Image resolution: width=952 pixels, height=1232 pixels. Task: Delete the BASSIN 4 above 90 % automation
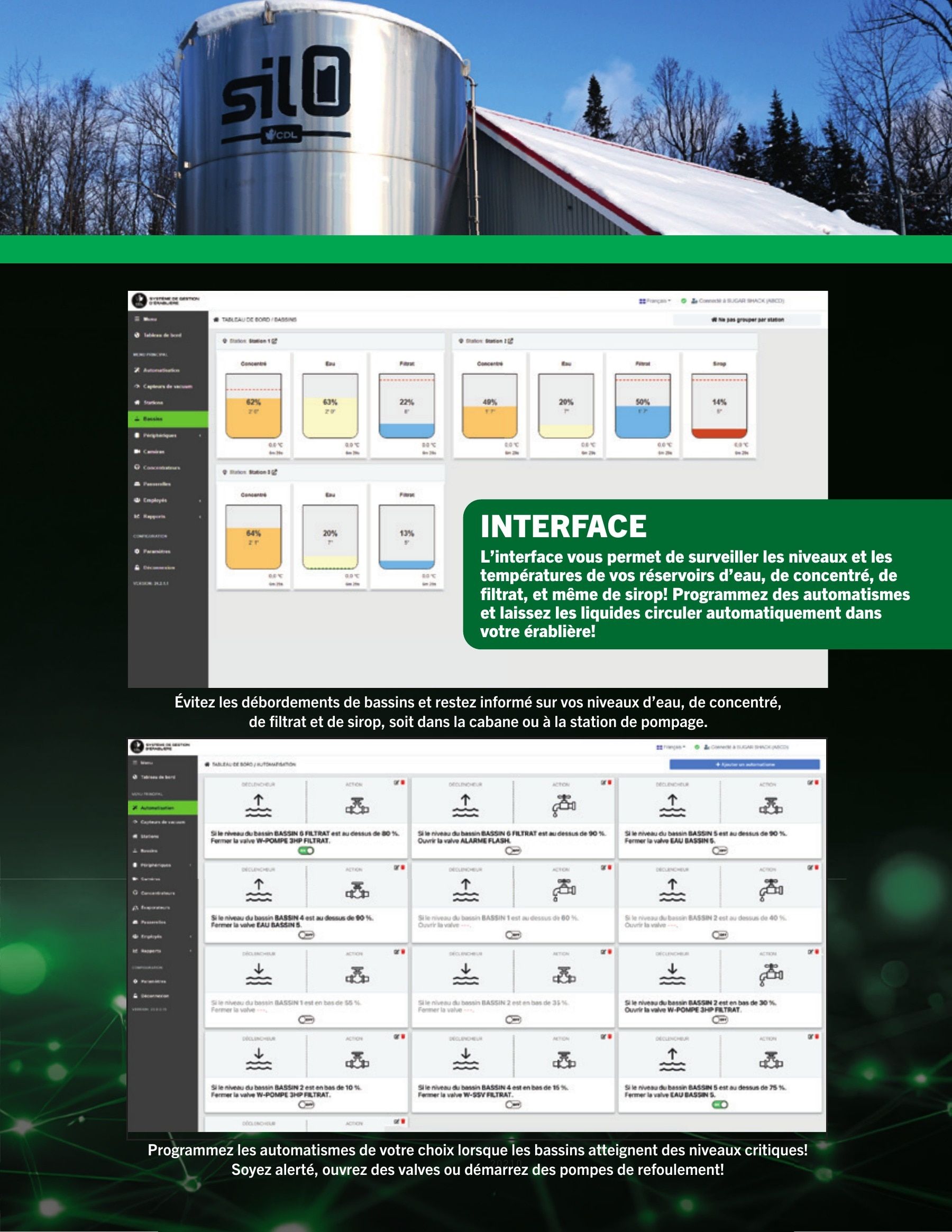403,867
